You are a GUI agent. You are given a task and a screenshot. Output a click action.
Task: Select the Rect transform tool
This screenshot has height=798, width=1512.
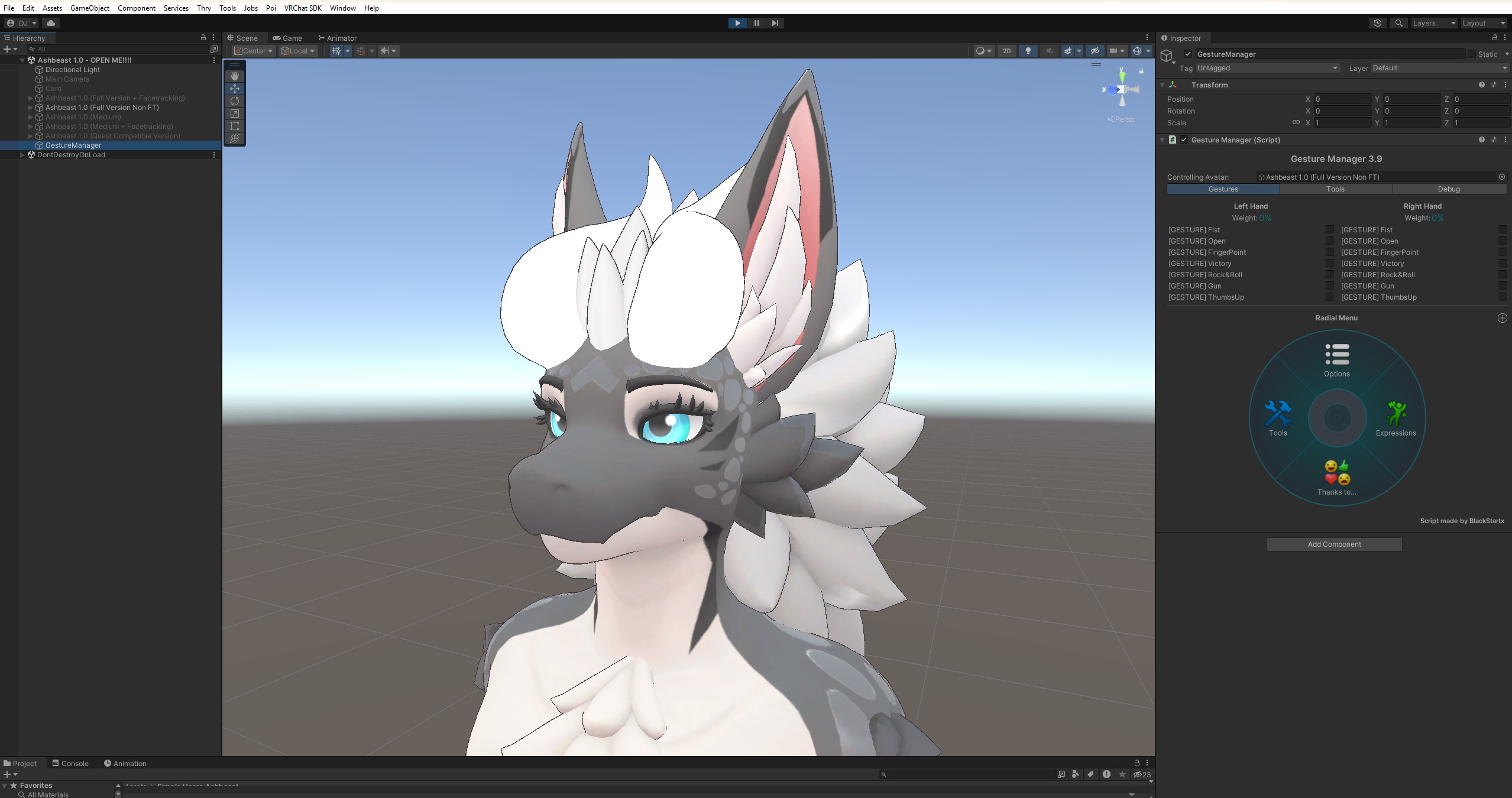pos(235,126)
